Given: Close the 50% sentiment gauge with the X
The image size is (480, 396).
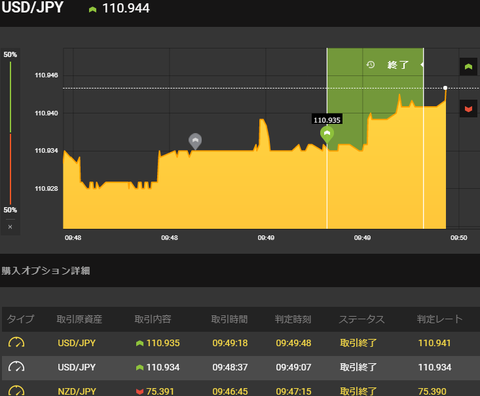Looking at the screenshot, I should click(x=10, y=227).
